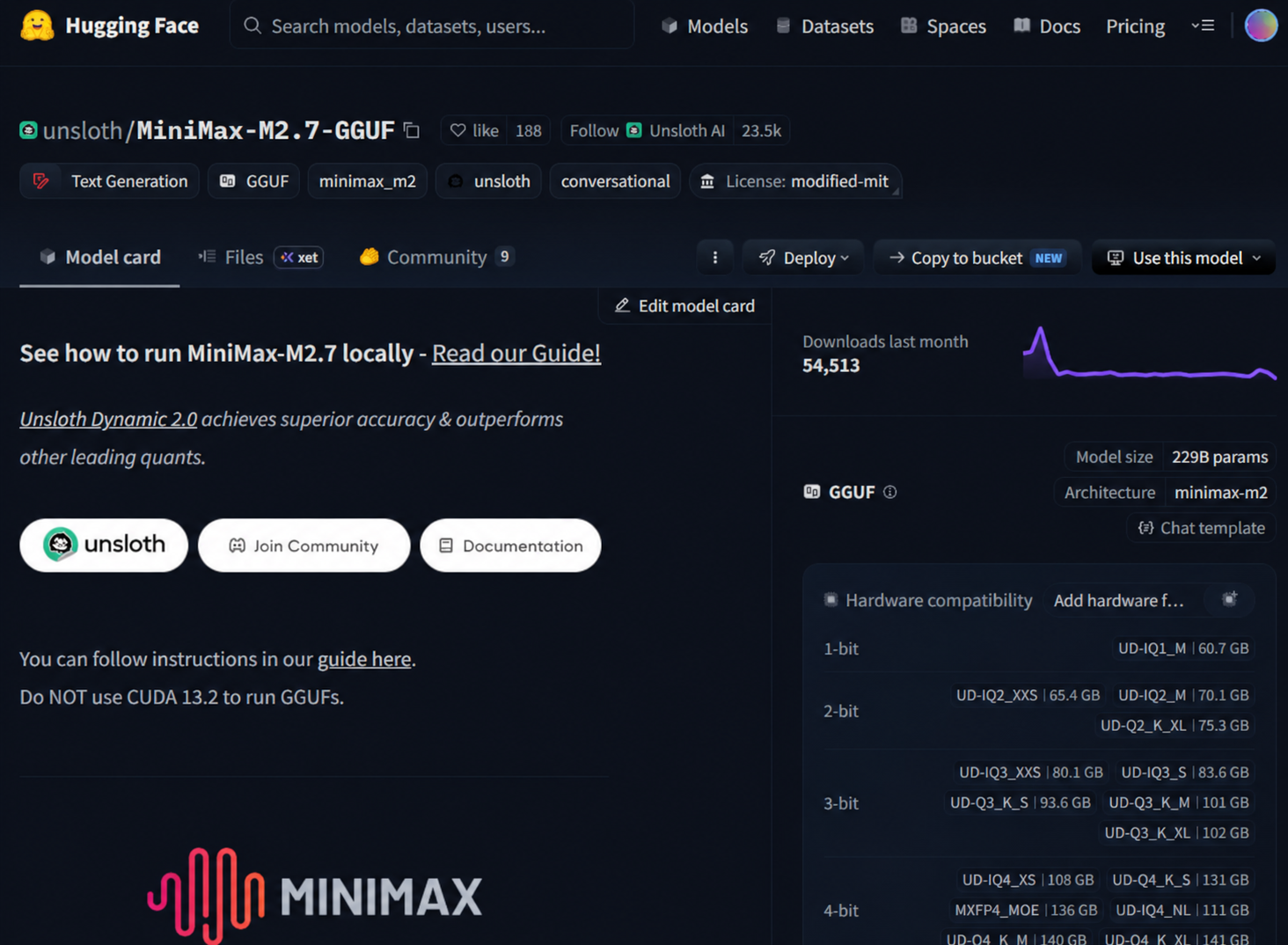1288x945 pixels.
Task: Follow the guide here link
Action: coord(364,659)
